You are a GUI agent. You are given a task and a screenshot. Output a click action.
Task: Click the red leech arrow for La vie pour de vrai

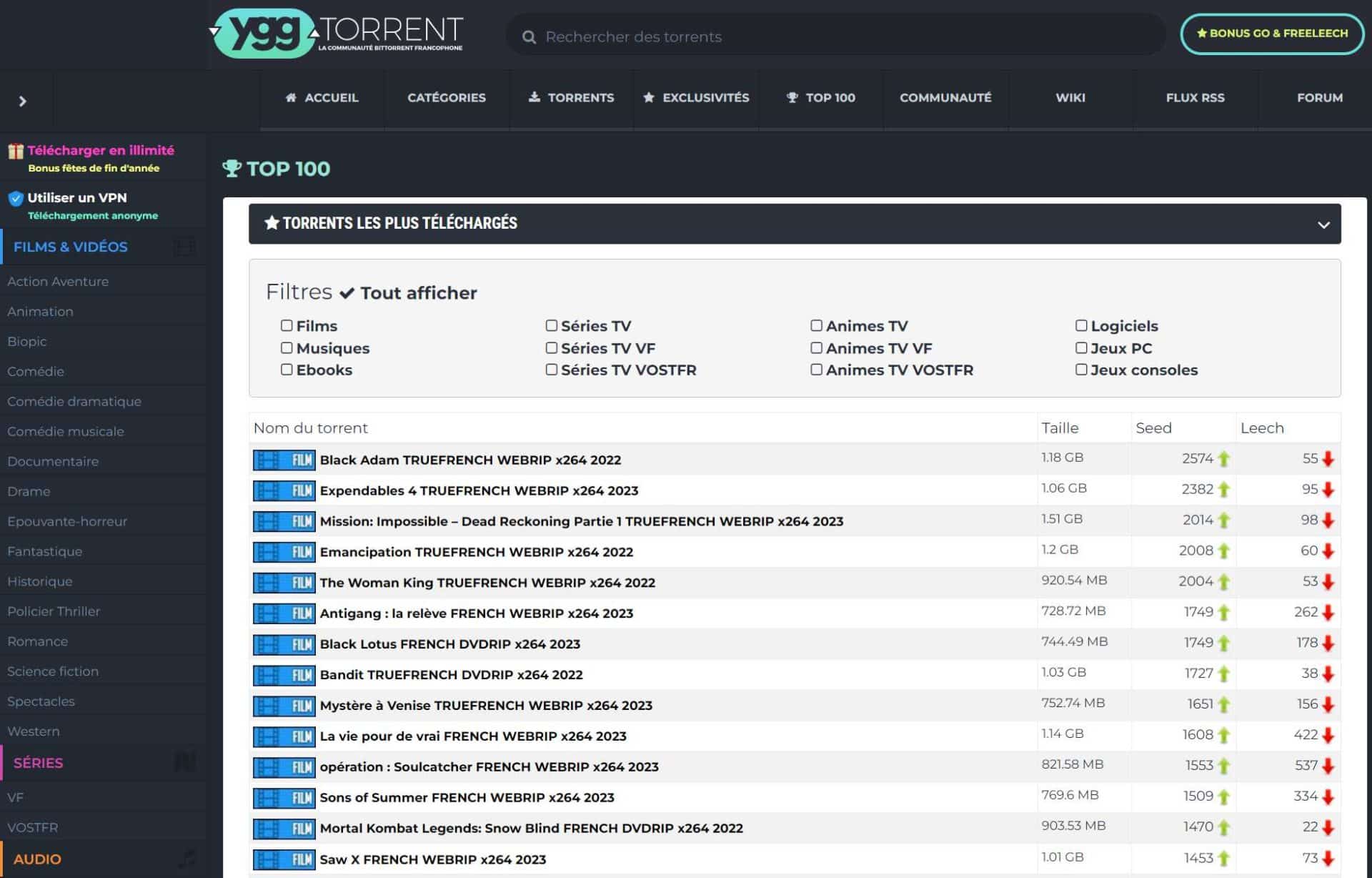(1328, 735)
